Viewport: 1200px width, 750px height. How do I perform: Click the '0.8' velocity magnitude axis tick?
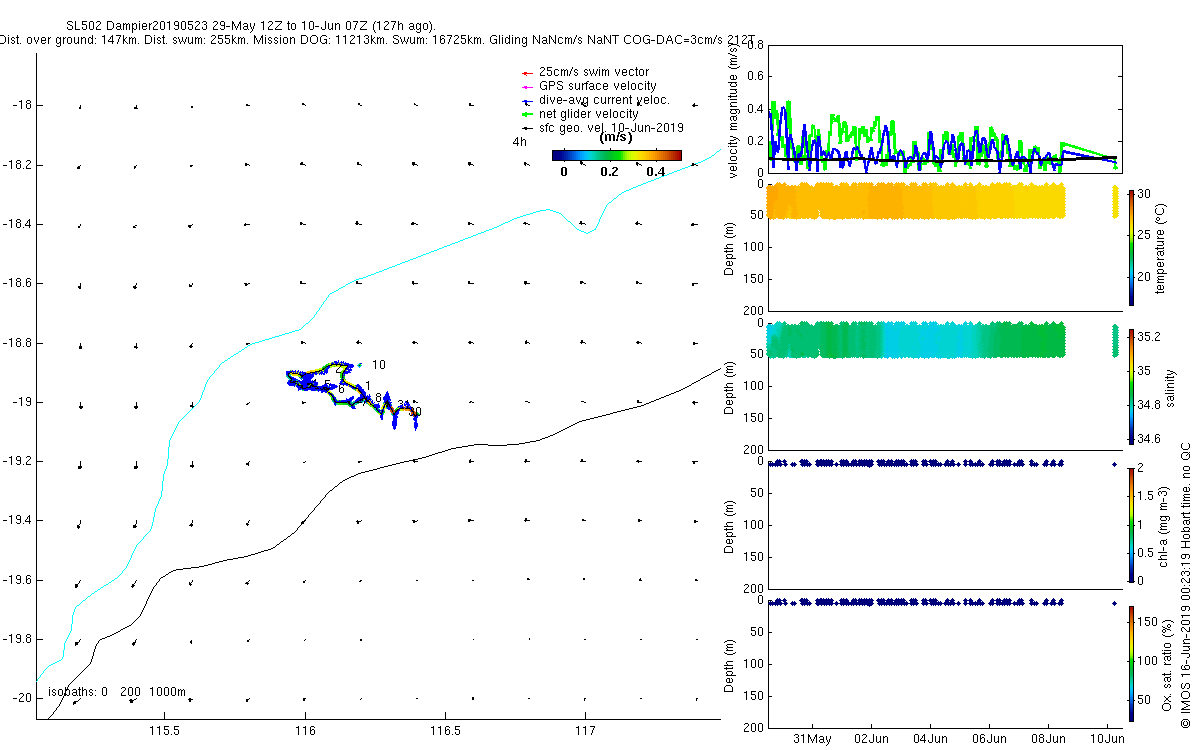755,46
